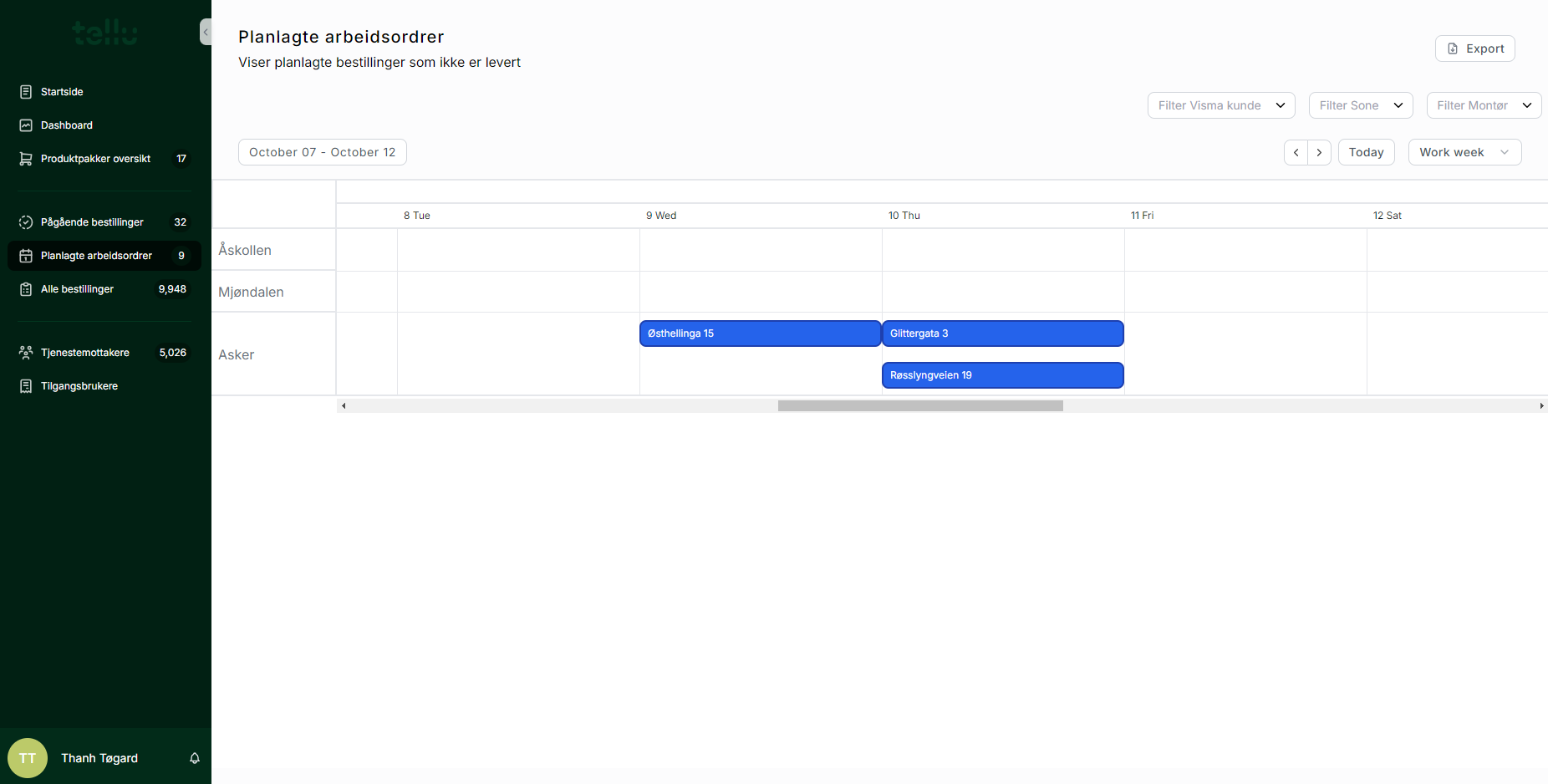
Task: Go to Planlagte arbeidsordrer menu item
Action: [x=96, y=256]
